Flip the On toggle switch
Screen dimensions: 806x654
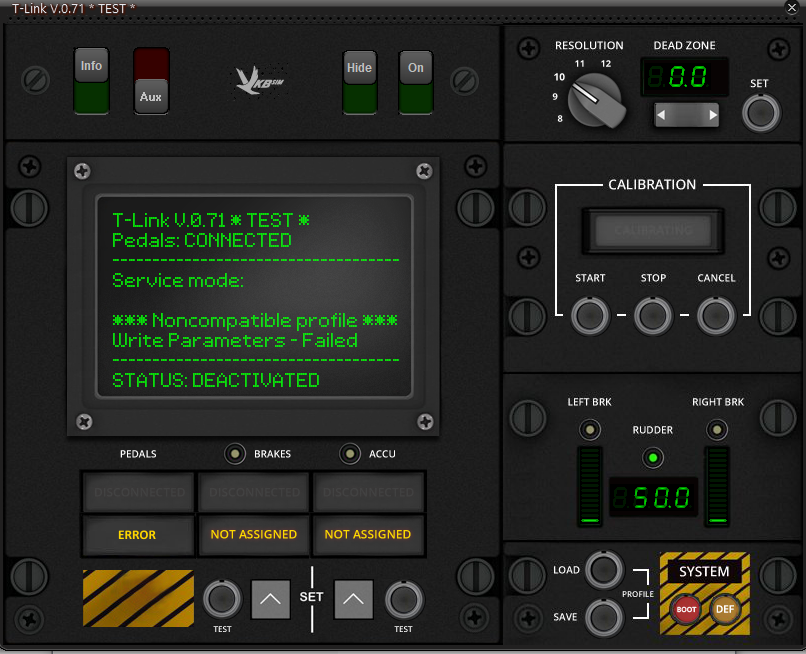point(416,82)
